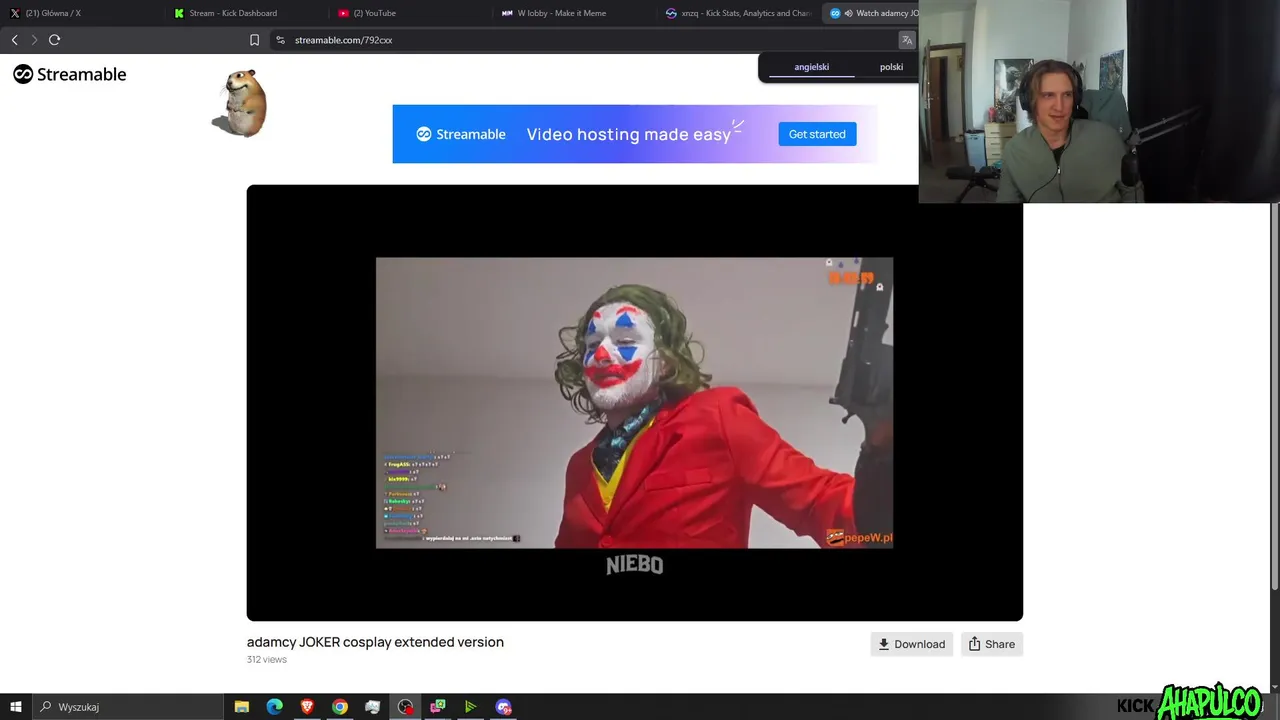Switch to the xnzq - Kick Stats tab
This screenshot has height=720, width=1280.
tap(737, 13)
